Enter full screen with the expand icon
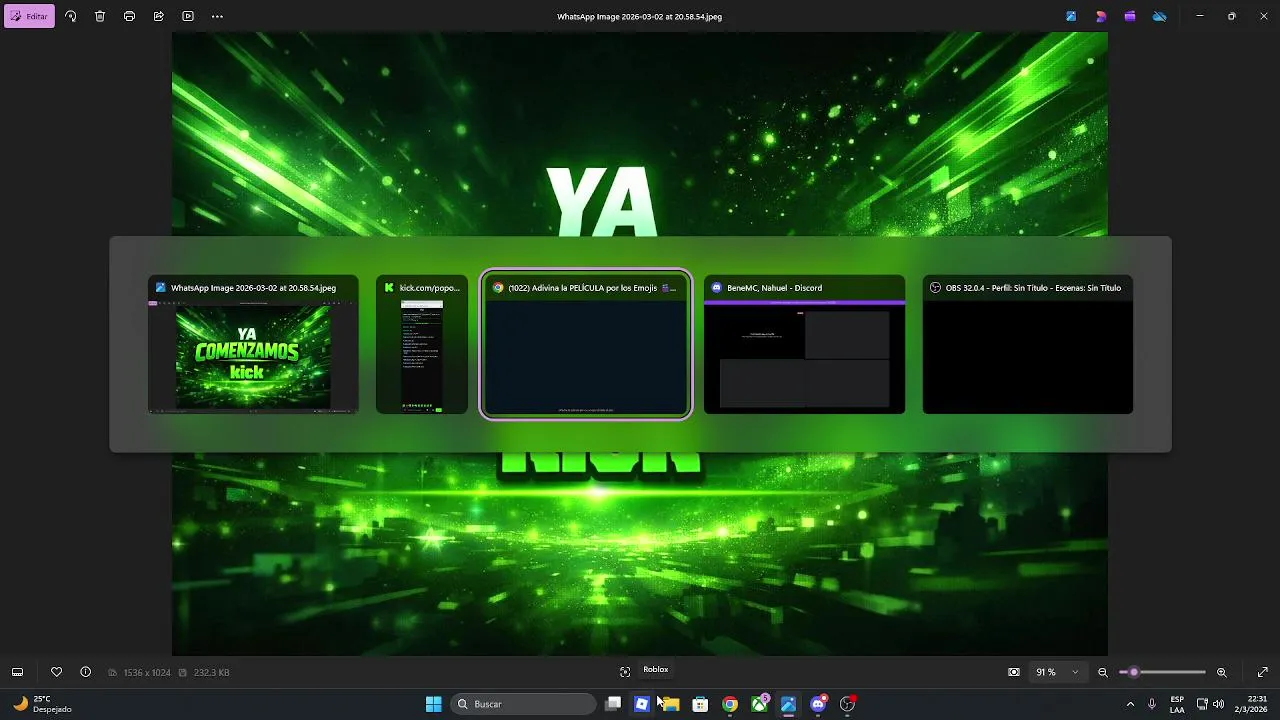This screenshot has height=720, width=1280. click(1263, 672)
